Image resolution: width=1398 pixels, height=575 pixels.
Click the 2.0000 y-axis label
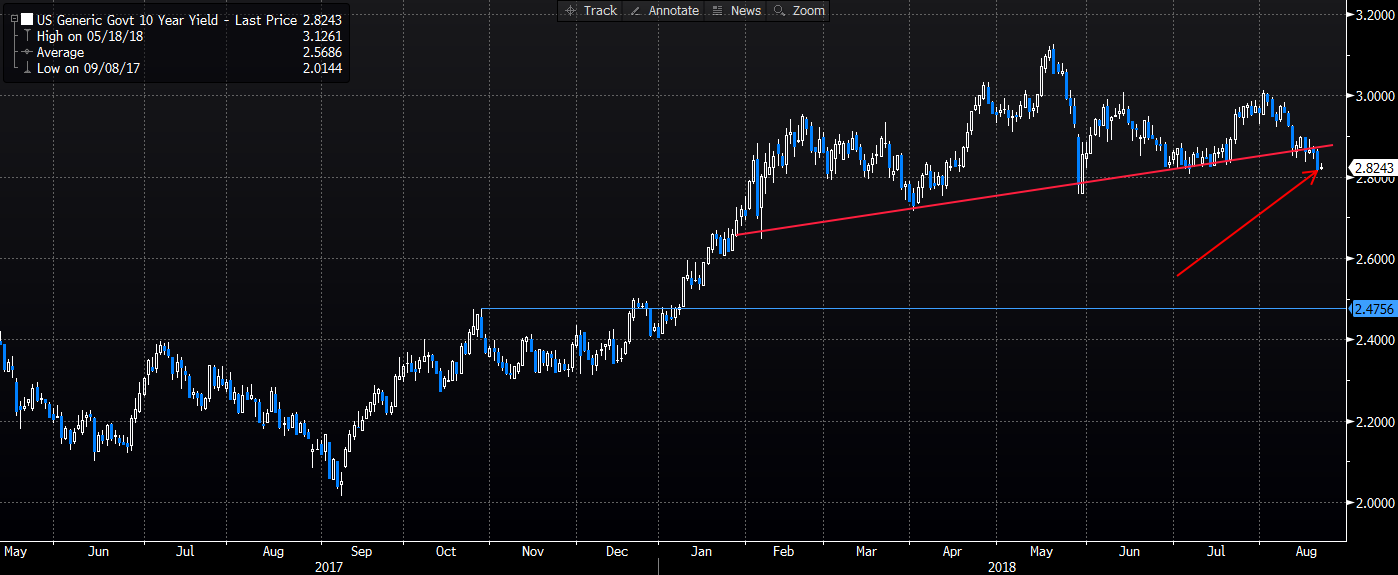tap(1376, 503)
